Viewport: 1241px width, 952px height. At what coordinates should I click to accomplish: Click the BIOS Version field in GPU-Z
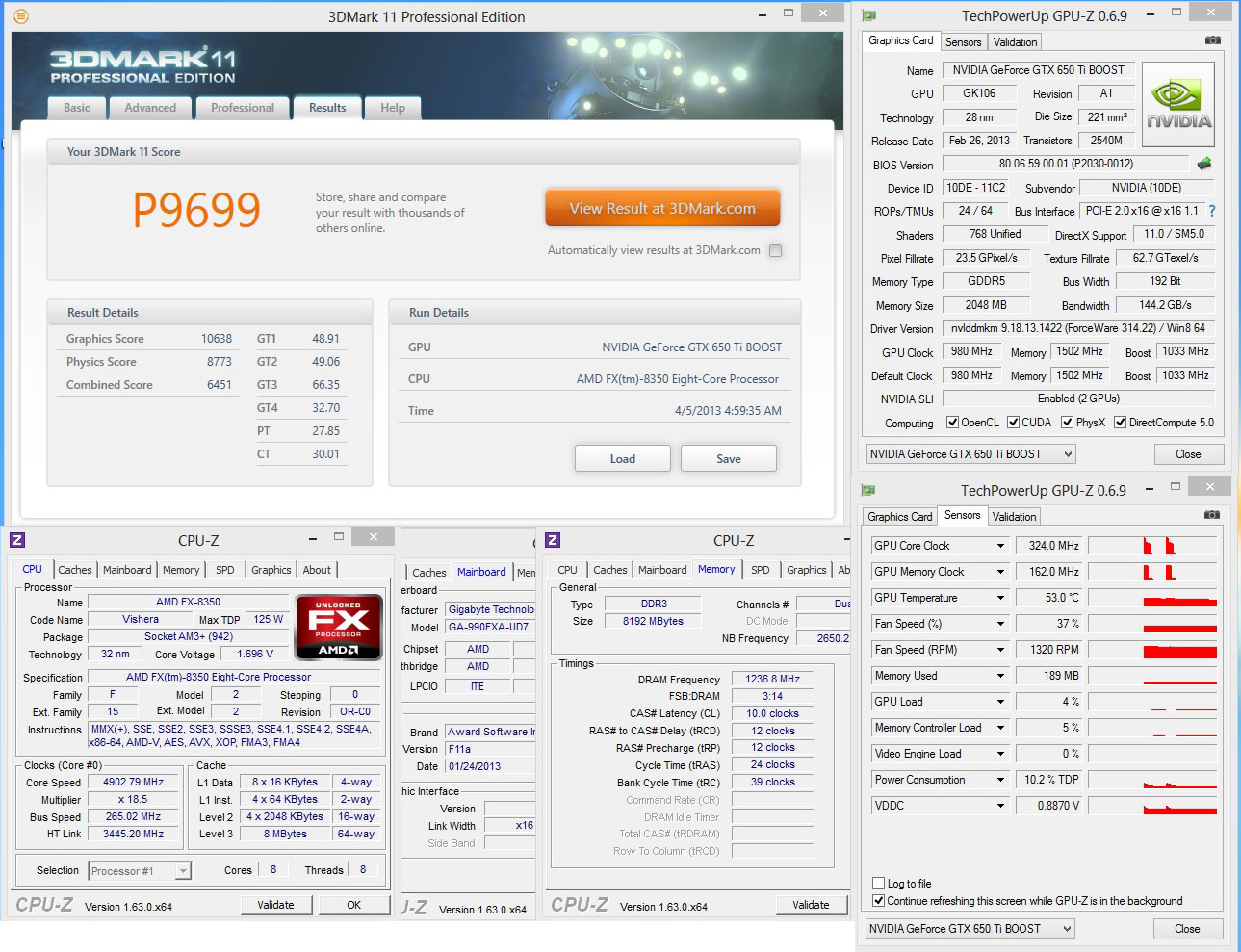pyautogui.click(x=1067, y=164)
